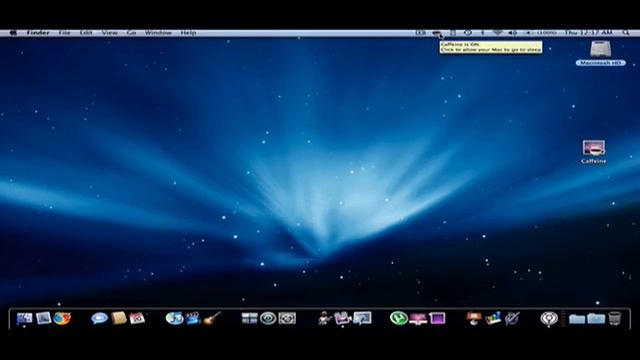Open the Wi-Fi status menu
Screen dimensions: 640x360
pos(497,33)
